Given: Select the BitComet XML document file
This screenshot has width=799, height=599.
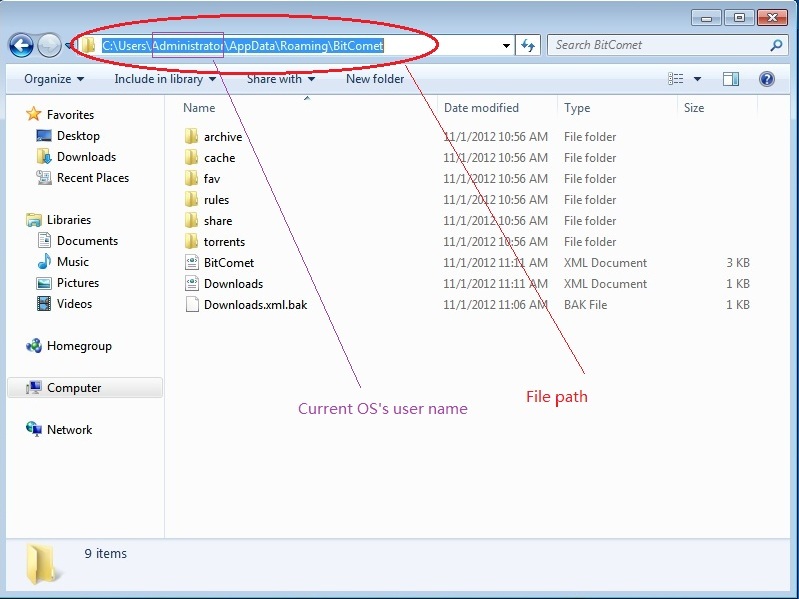Looking at the screenshot, I should pos(228,263).
